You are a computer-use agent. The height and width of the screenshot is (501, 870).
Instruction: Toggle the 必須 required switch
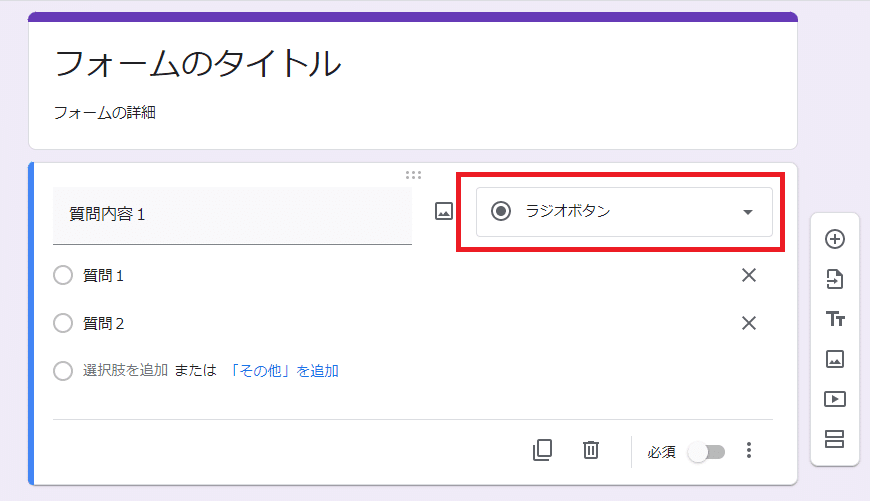point(706,452)
